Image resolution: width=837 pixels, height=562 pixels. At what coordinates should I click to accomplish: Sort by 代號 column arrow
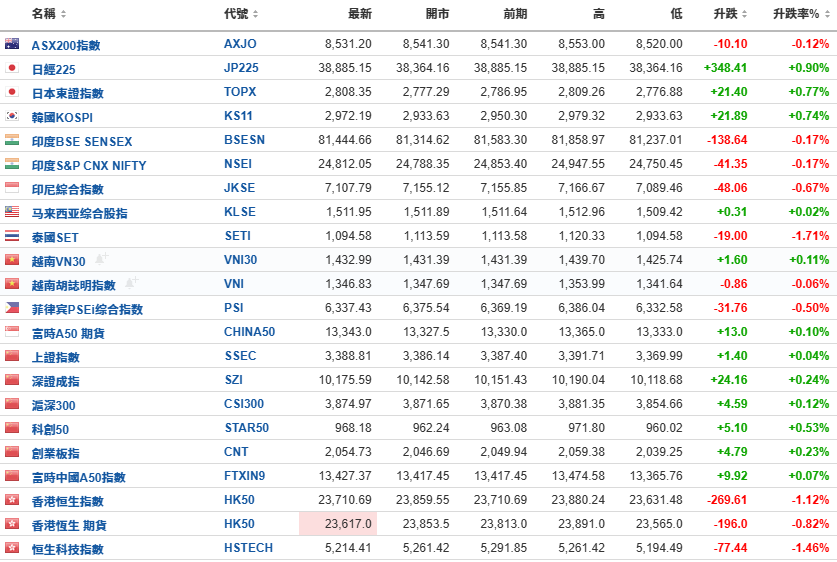(256, 14)
